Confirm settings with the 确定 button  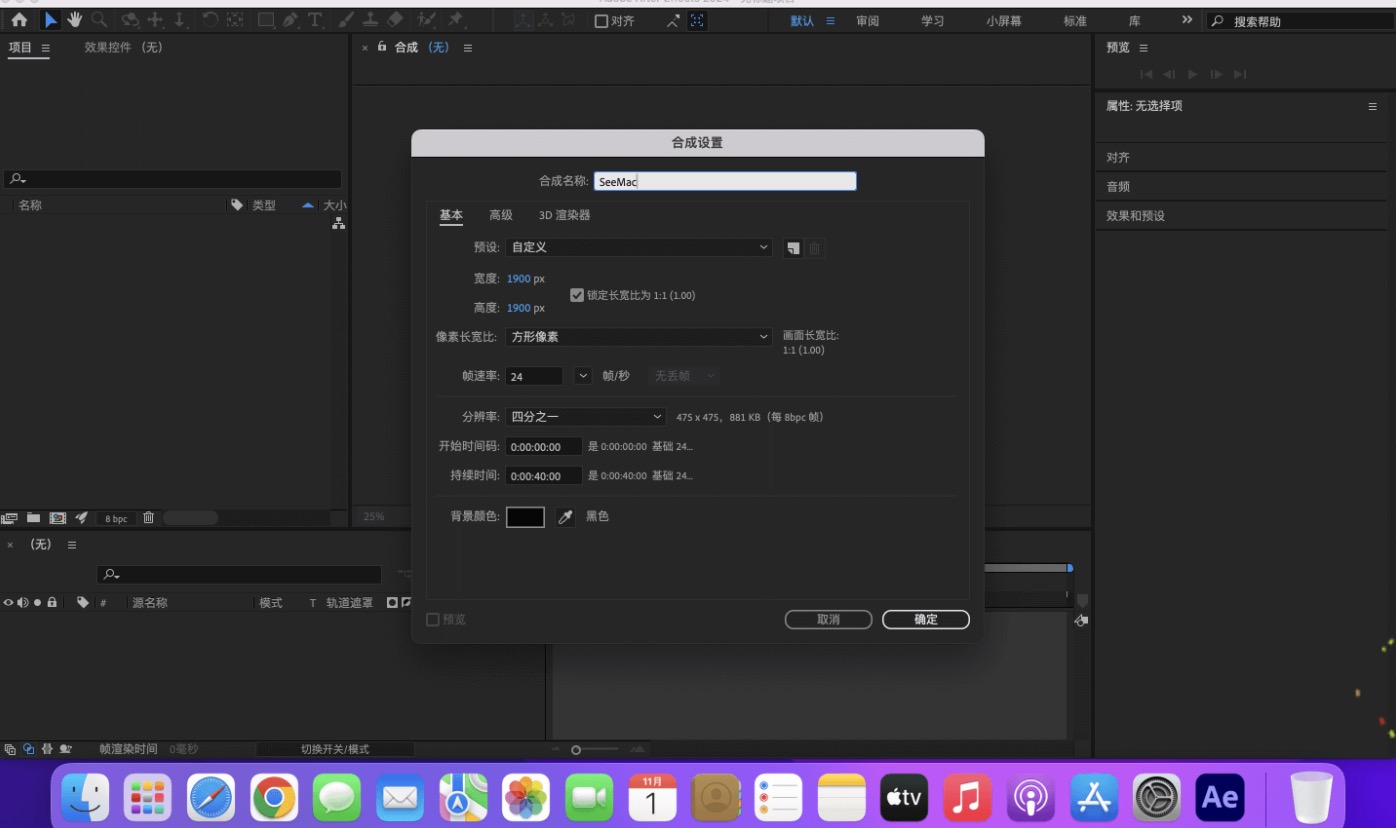click(924, 619)
